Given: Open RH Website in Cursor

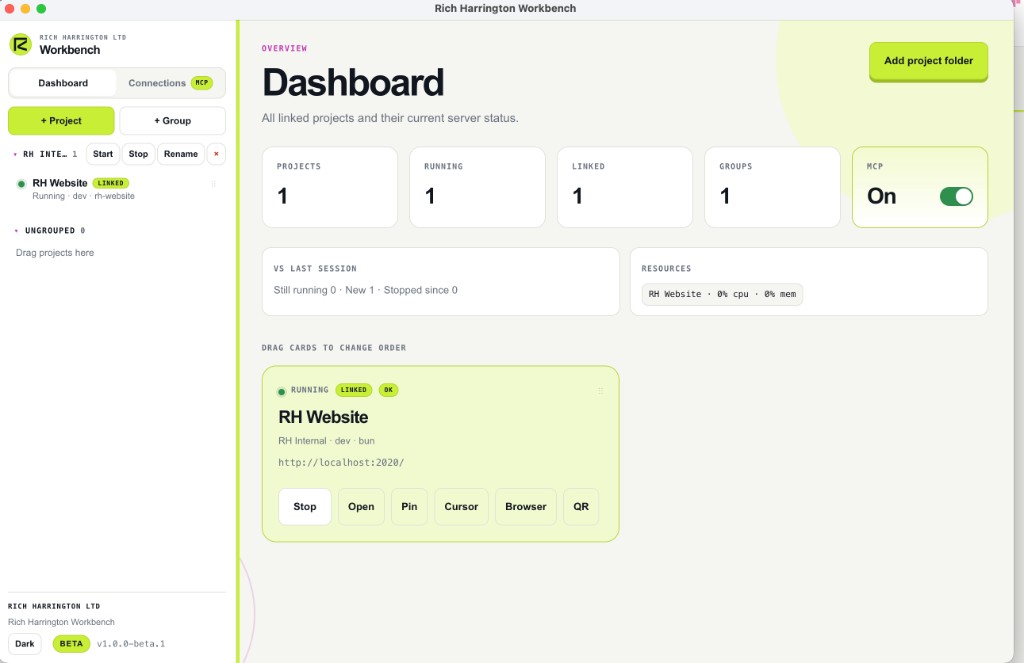Looking at the screenshot, I should [461, 506].
